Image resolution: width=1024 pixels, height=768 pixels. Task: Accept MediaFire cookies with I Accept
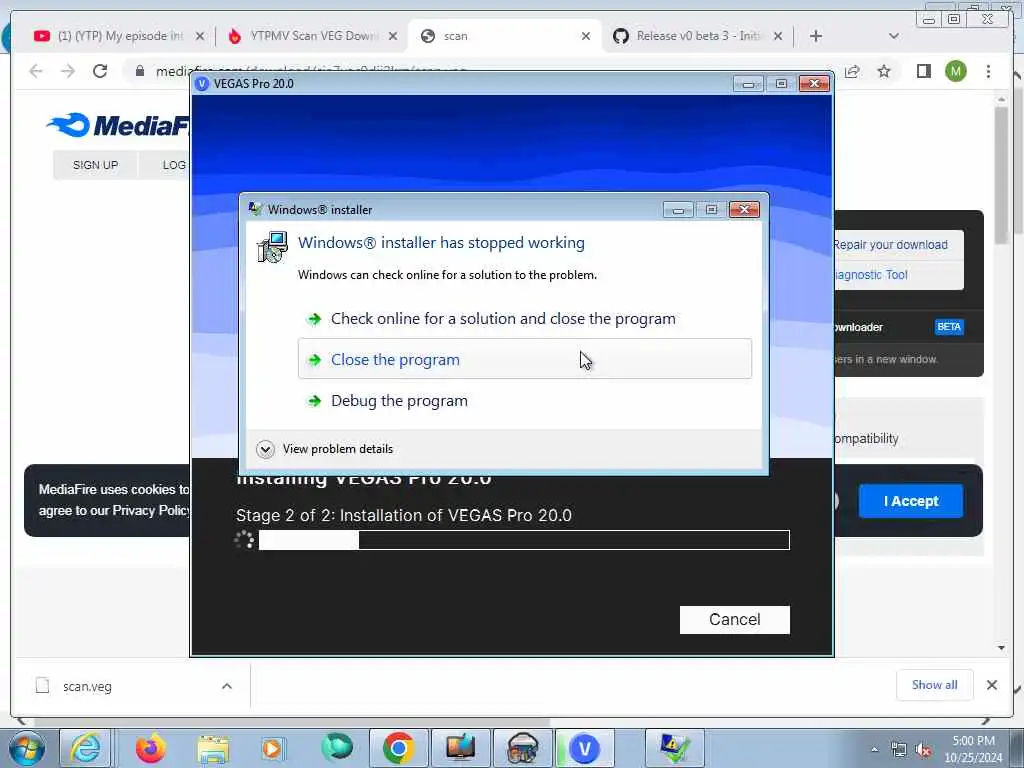910,501
